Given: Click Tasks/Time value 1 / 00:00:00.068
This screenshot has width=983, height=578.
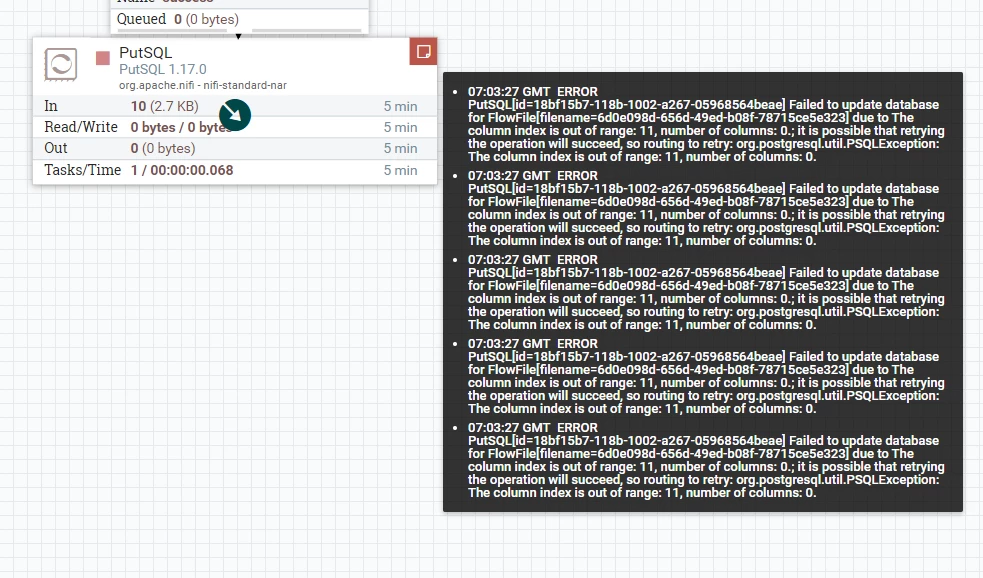Looking at the screenshot, I should click(x=182, y=170).
